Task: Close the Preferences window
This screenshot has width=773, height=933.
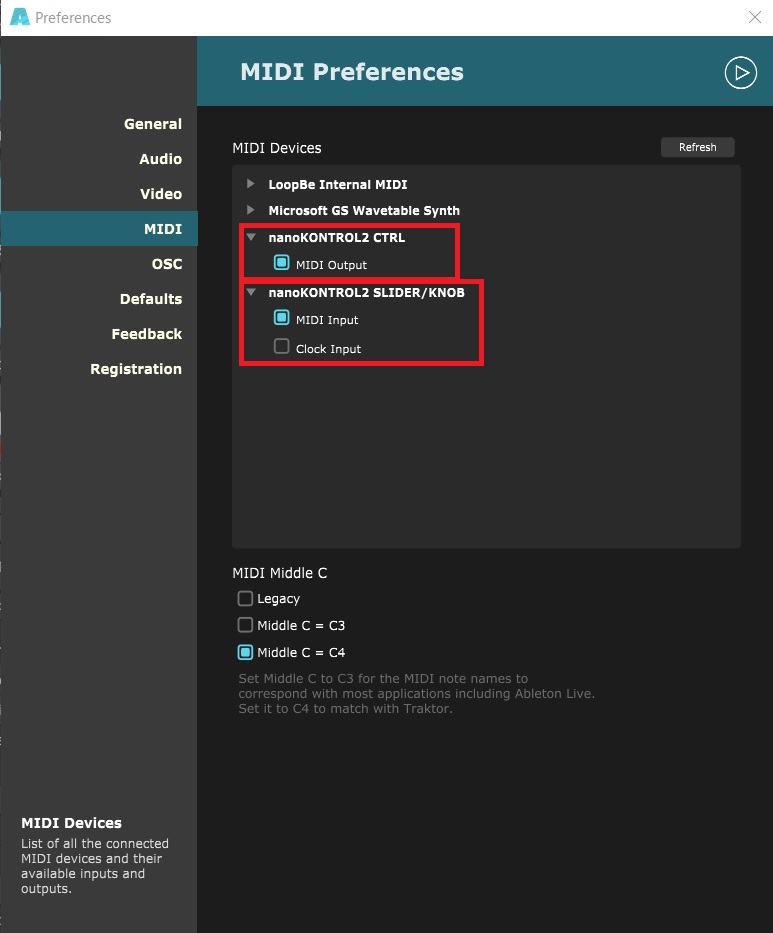Action: pyautogui.click(x=755, y=17)
